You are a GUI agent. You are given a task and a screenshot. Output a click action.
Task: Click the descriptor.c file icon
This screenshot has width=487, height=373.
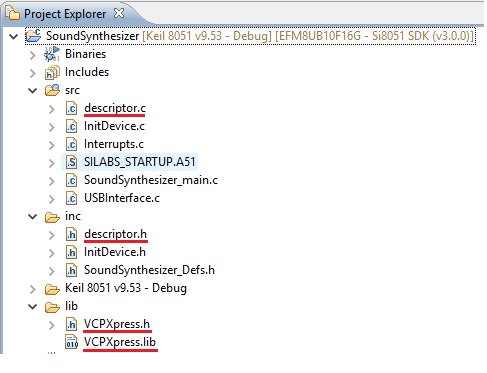(x=71, y=108)
